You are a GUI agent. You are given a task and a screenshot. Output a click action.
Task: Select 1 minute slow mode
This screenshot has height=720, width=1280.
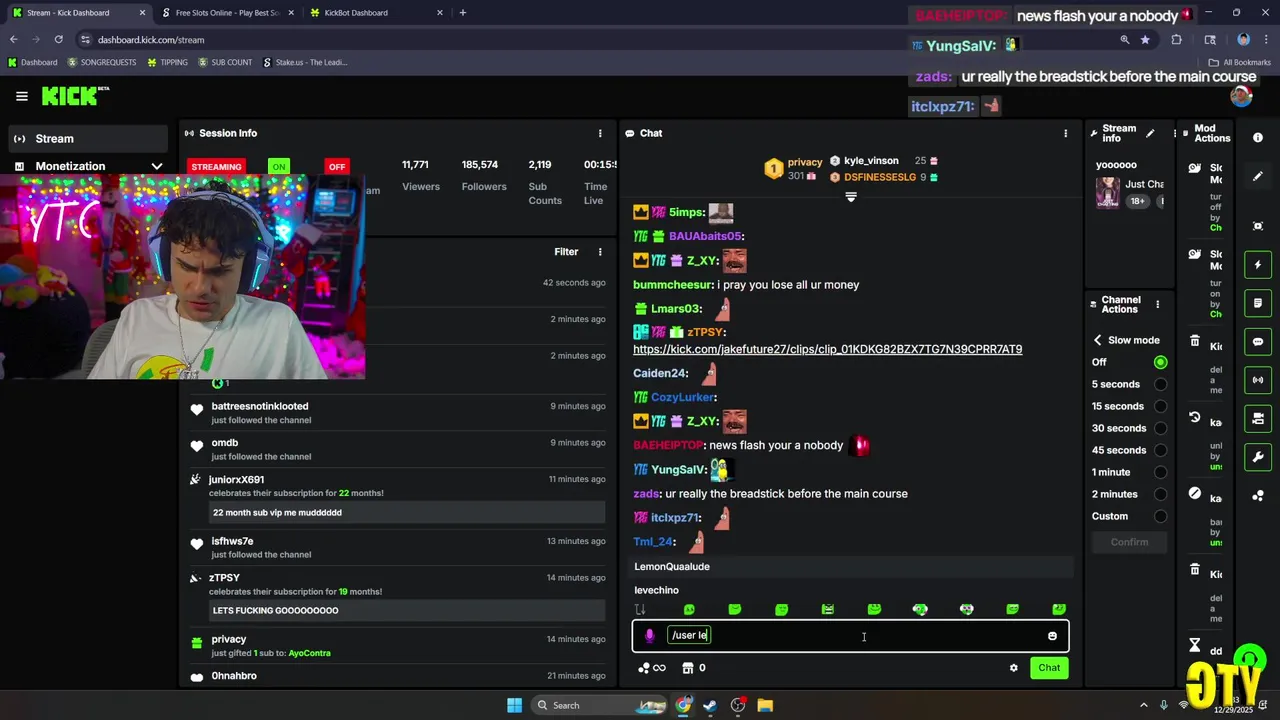1160,472
